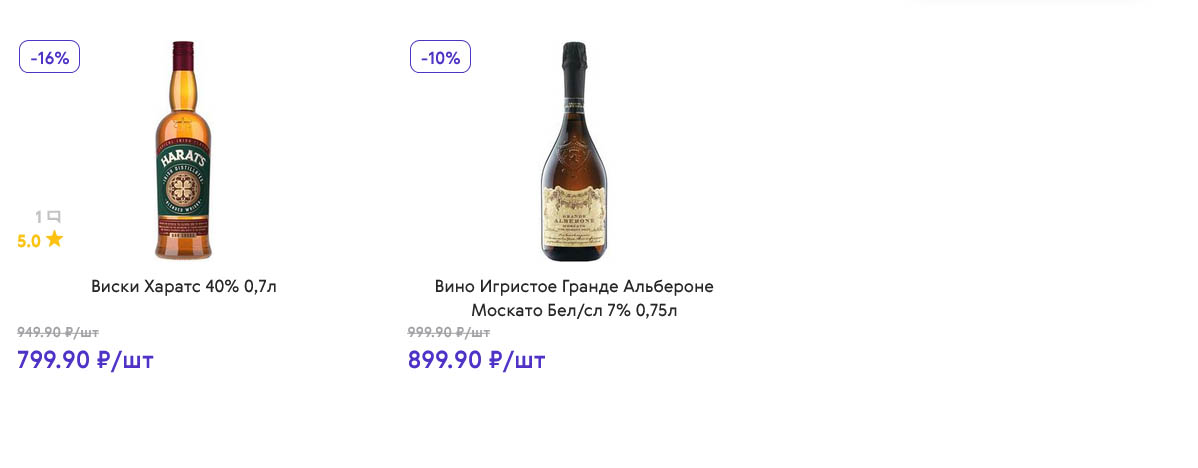Click the Москато Бел/сл 7% 0,75л title line
This screenshot has width=1198, height=468.
pos(574,311)
